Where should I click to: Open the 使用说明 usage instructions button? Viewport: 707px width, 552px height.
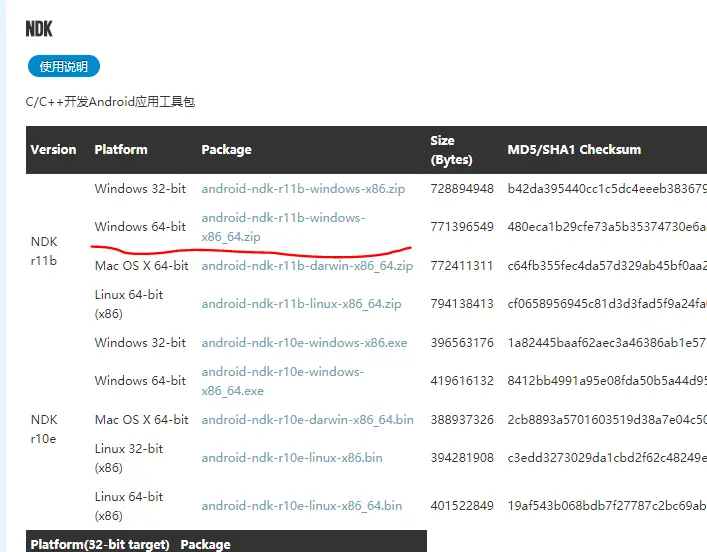[x=64, y=66]
